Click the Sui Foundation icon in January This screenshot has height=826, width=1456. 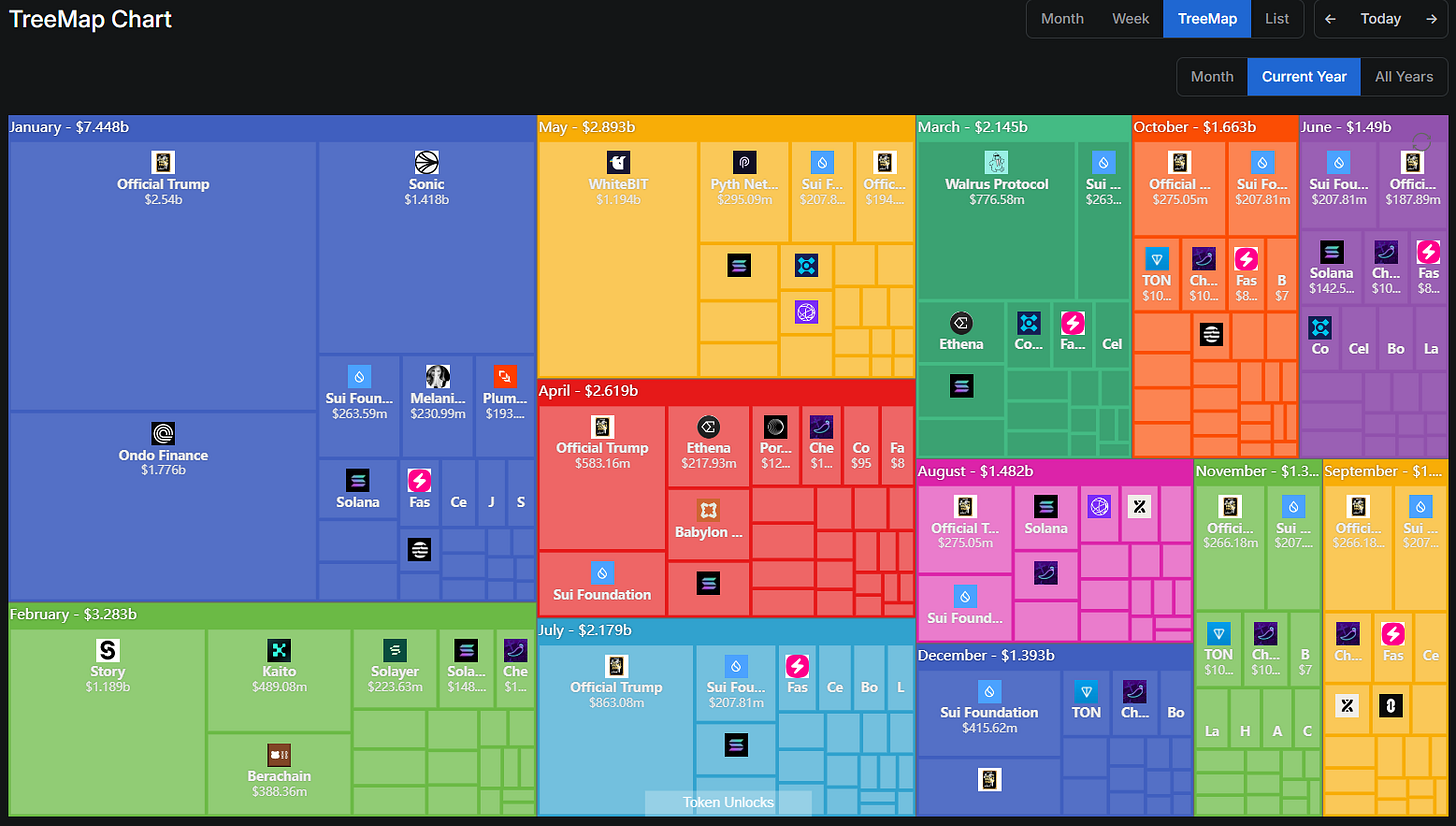pos(360,376)
